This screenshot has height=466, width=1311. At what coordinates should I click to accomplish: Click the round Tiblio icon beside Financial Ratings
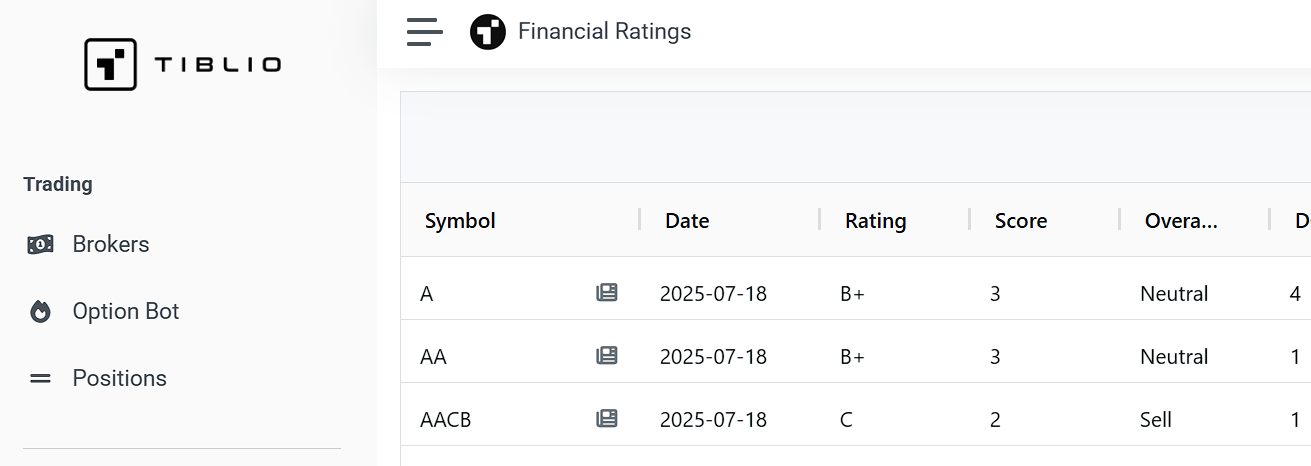[488, 32]
